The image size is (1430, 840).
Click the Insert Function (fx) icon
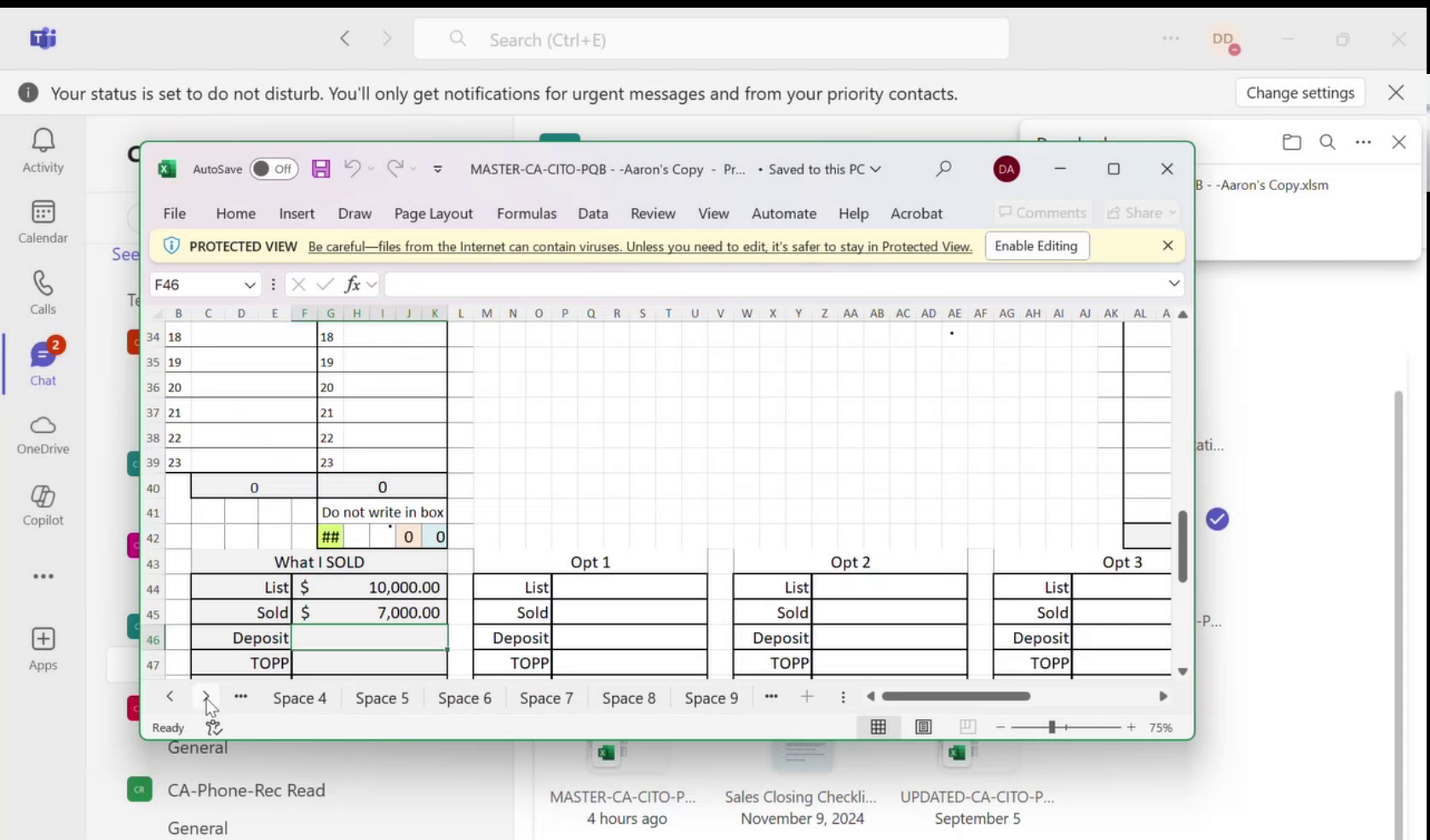point(353,285)
